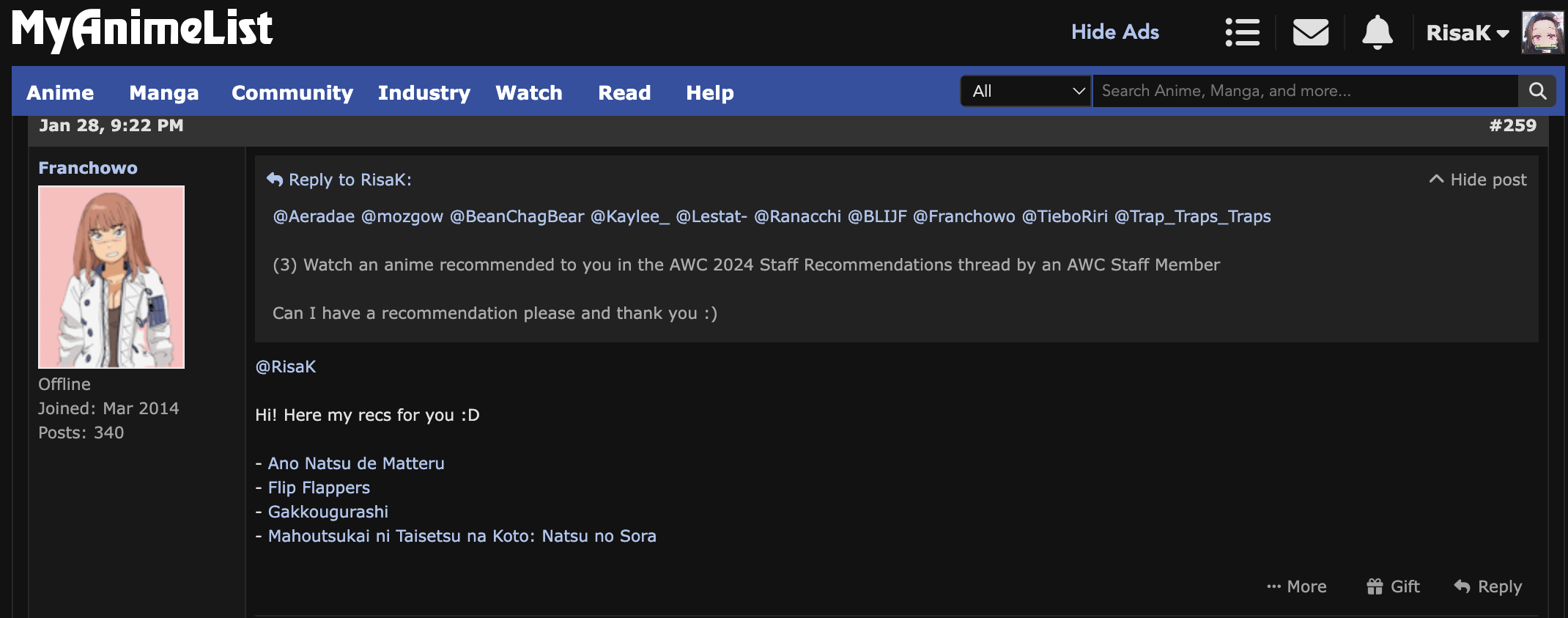Click into the anime search field
The image size is (1568, 618).
[1304, 91]
